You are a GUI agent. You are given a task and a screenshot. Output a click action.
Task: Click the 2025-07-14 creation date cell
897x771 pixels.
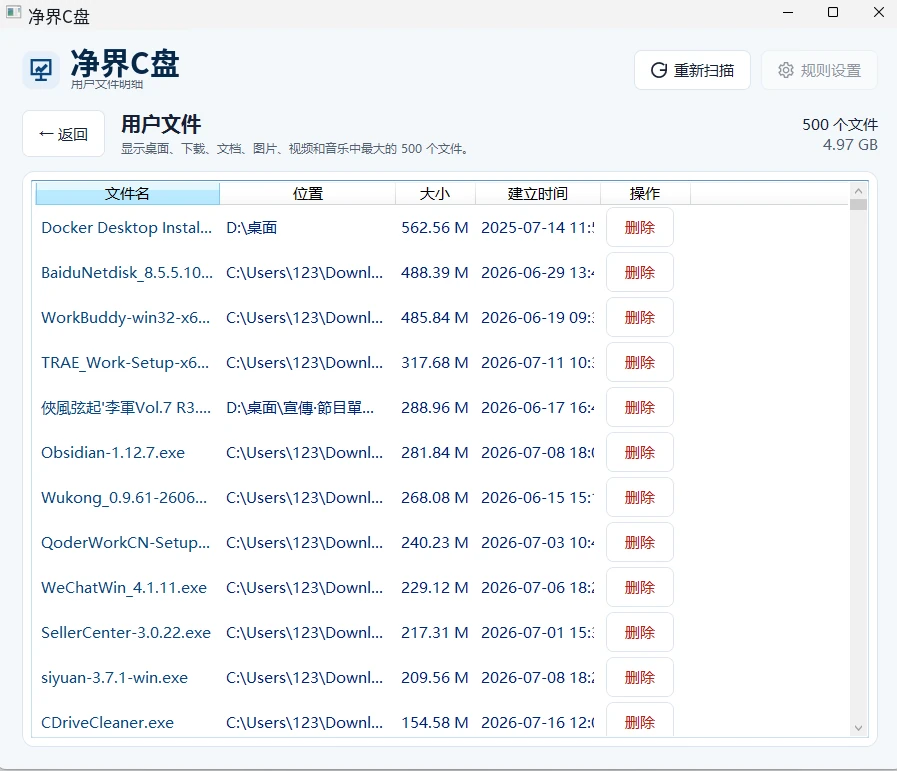538,228
